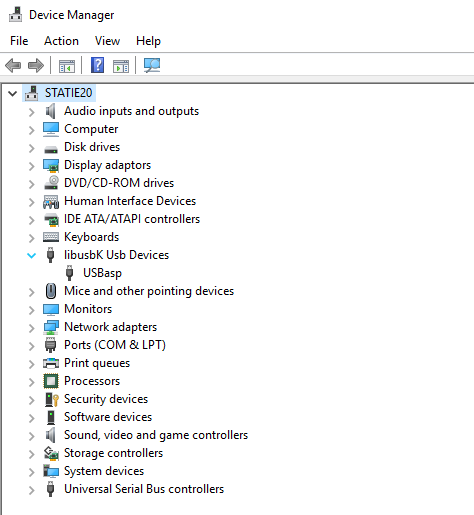
Task: Click show/hide console tree toolbar icon
Action: point(67,66)
